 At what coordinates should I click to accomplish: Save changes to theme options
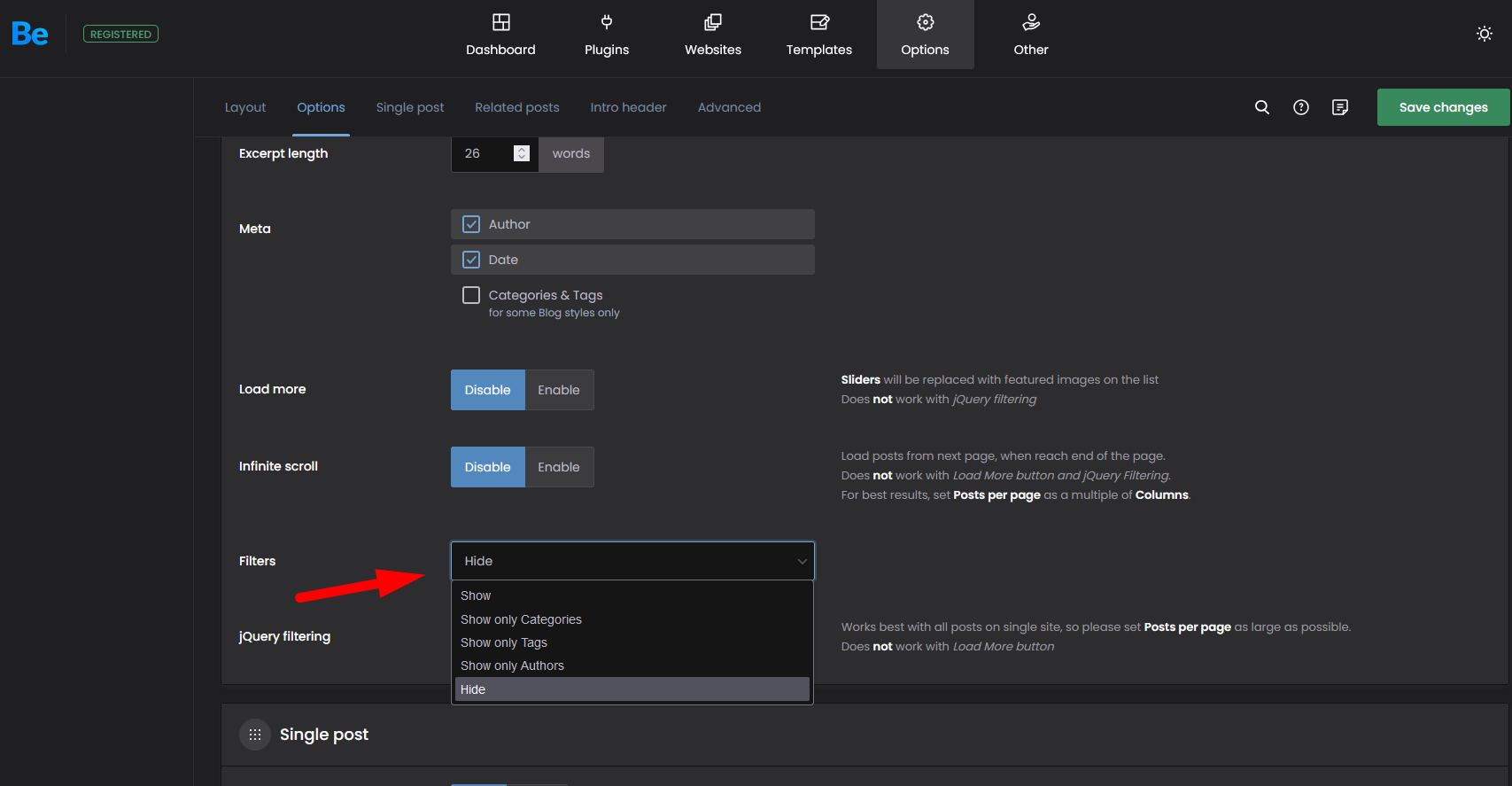coord(1444,107)
